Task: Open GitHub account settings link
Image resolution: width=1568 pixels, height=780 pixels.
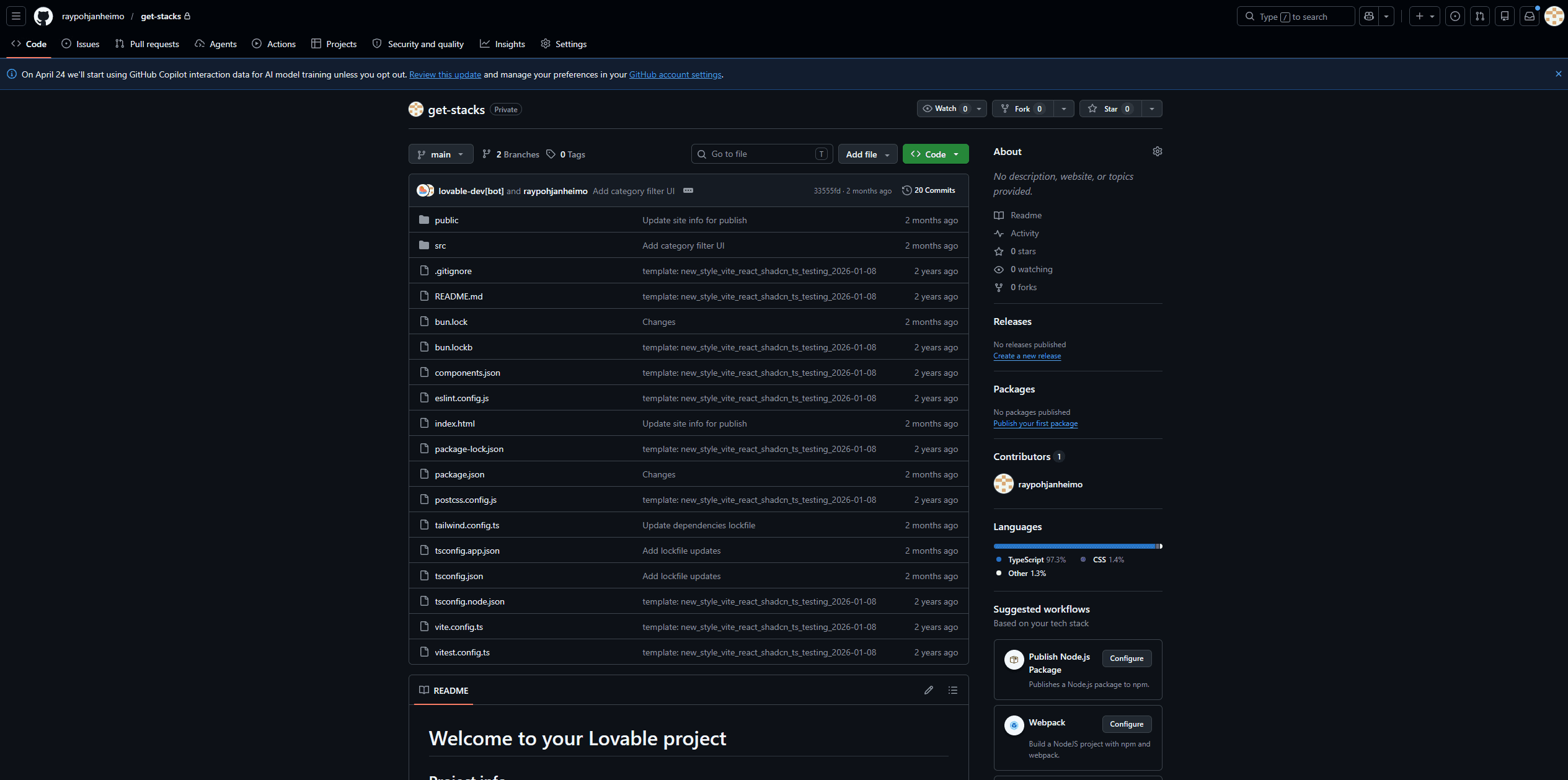Action: pyautogui.click(x=675, y=74)
